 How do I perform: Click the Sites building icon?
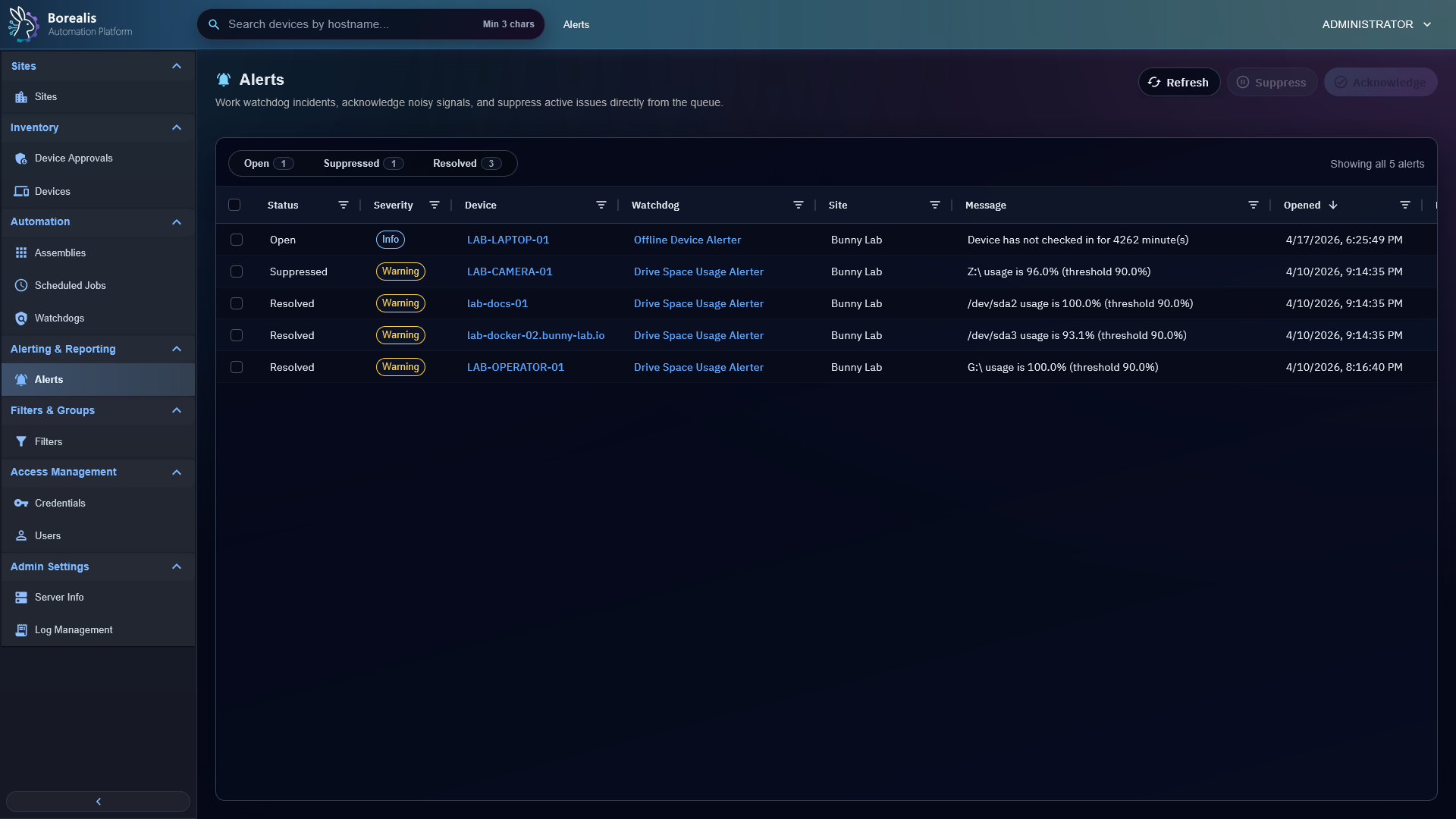pos(21,97)
